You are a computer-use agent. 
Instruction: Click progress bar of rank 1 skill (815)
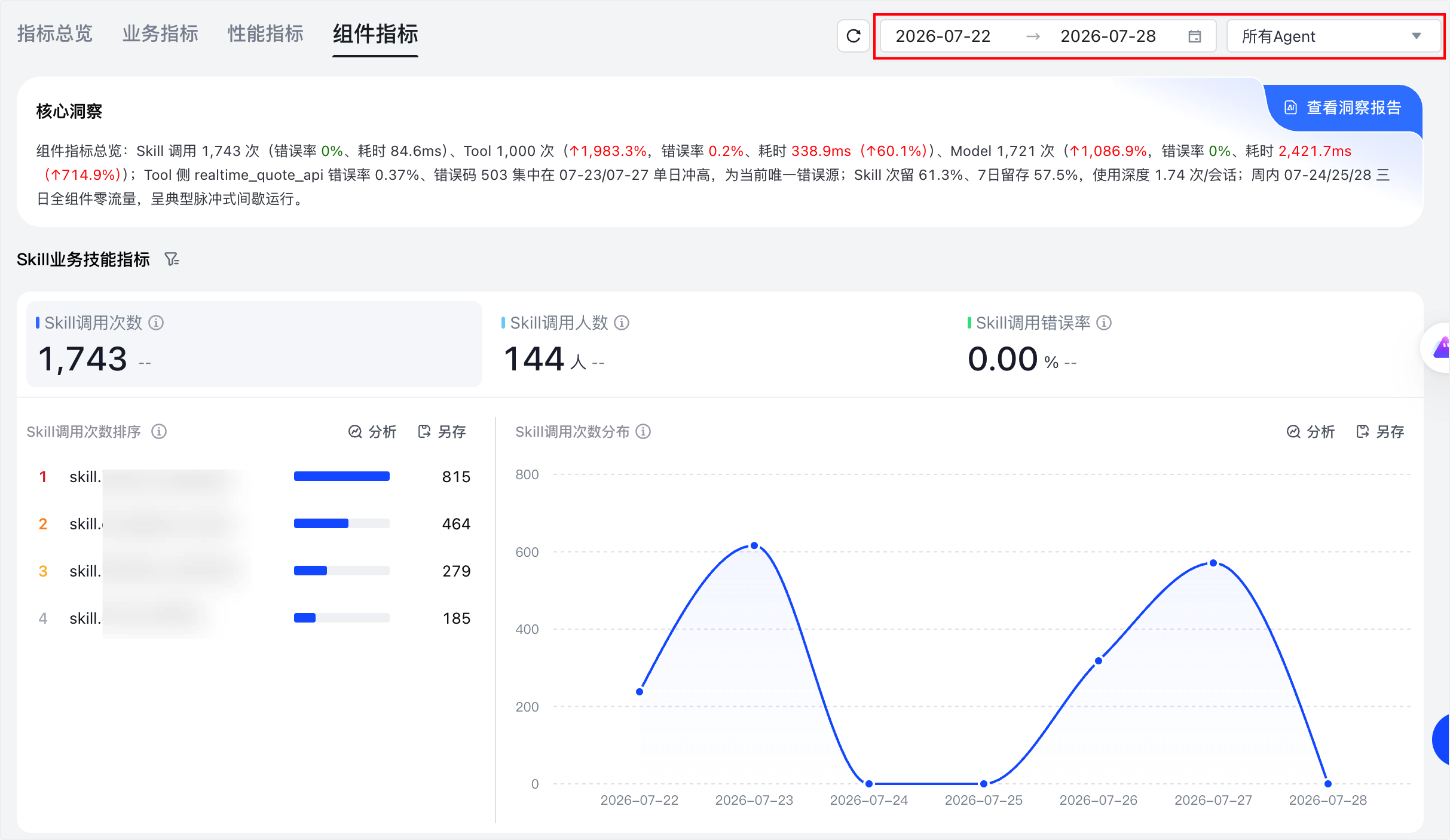coord(341,476)
